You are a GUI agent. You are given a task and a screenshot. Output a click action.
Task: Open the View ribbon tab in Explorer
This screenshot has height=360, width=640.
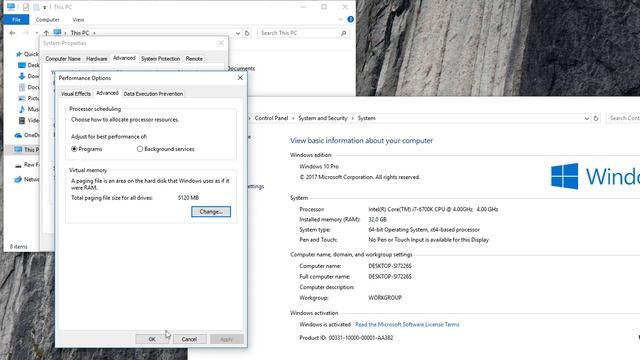point(78,20)
